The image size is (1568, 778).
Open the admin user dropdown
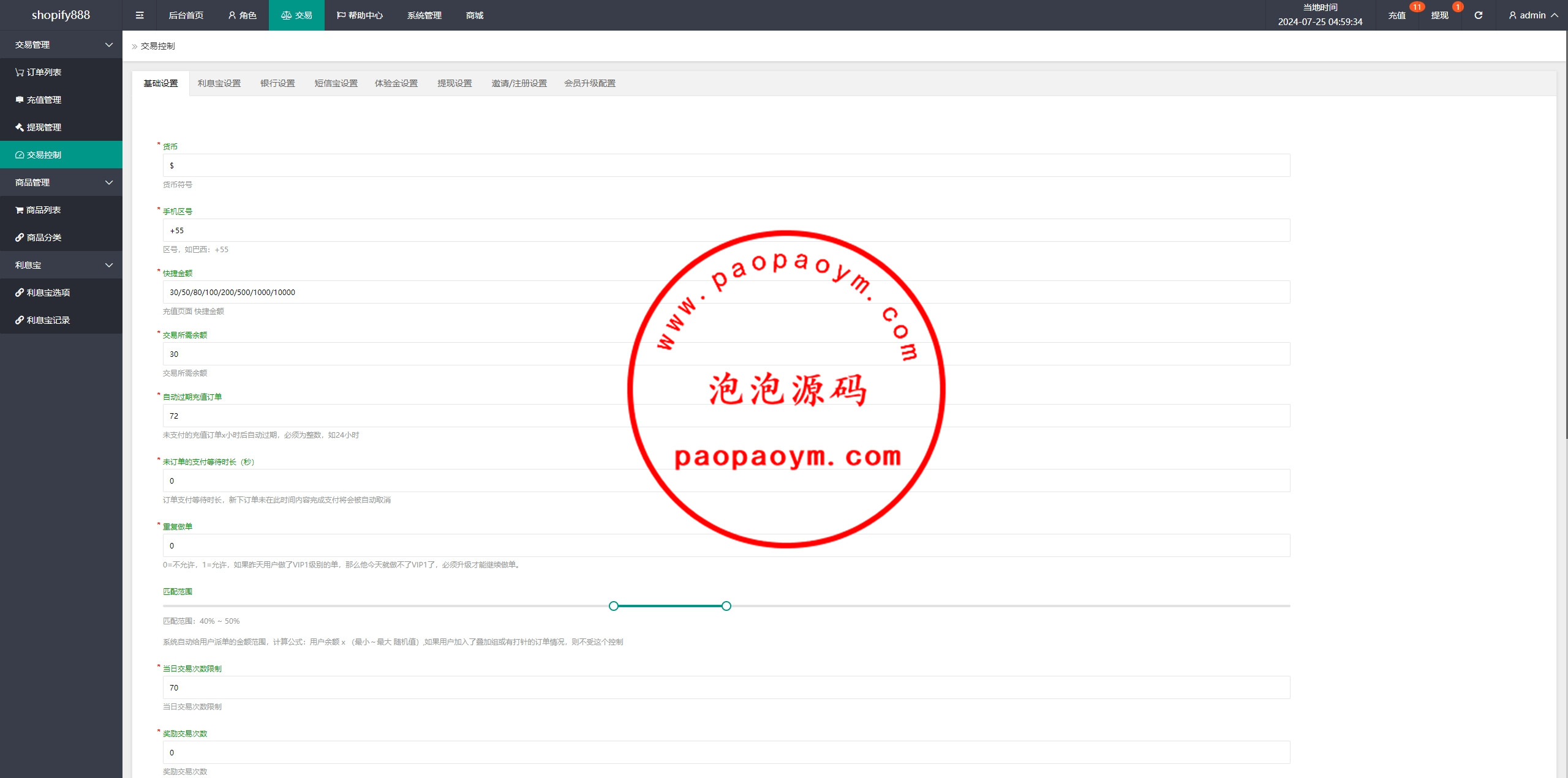pyautogui.click(x=1532, y=15)
